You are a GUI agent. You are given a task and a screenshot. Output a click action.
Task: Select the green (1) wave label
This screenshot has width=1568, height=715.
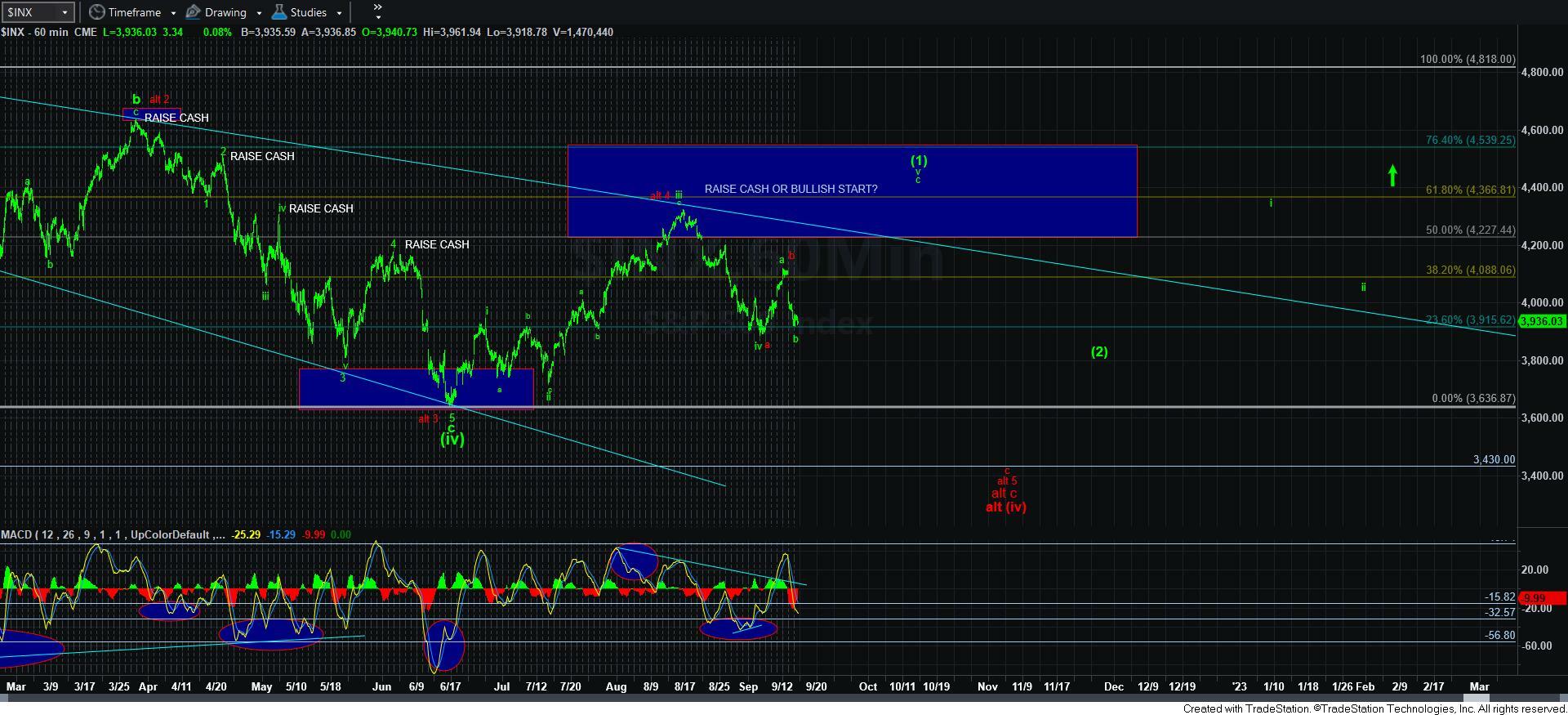(x=919, y=161)
